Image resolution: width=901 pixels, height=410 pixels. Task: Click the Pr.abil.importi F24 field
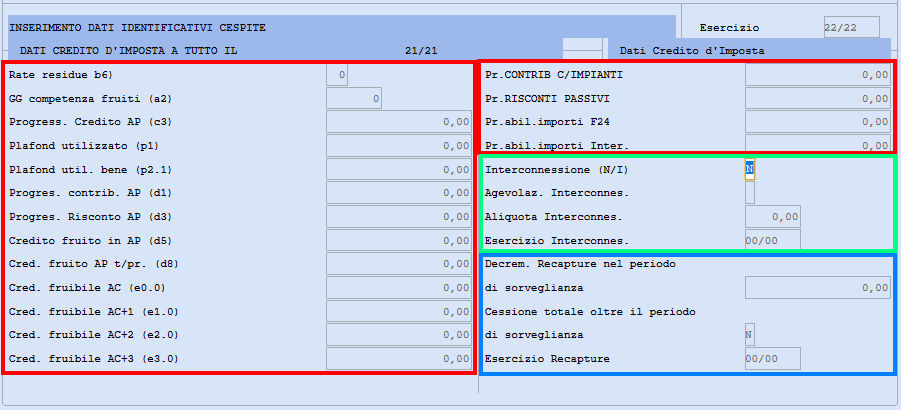pyautogui.click(x=818, y=122)
